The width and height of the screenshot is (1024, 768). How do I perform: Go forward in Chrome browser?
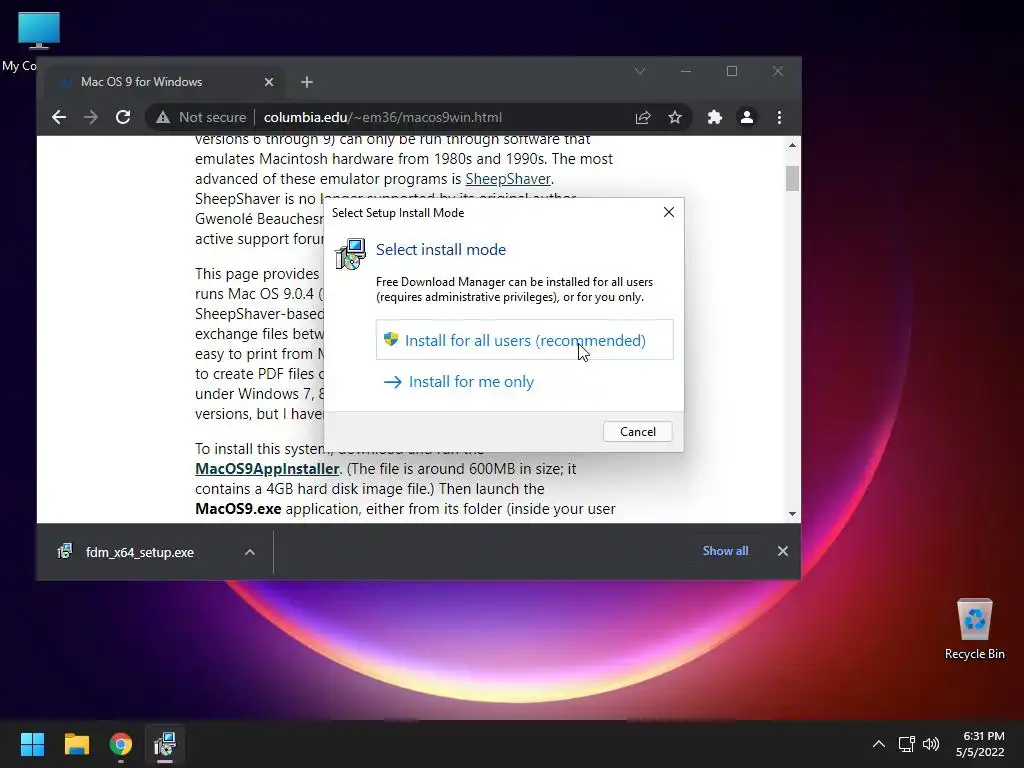pos(91,118)
